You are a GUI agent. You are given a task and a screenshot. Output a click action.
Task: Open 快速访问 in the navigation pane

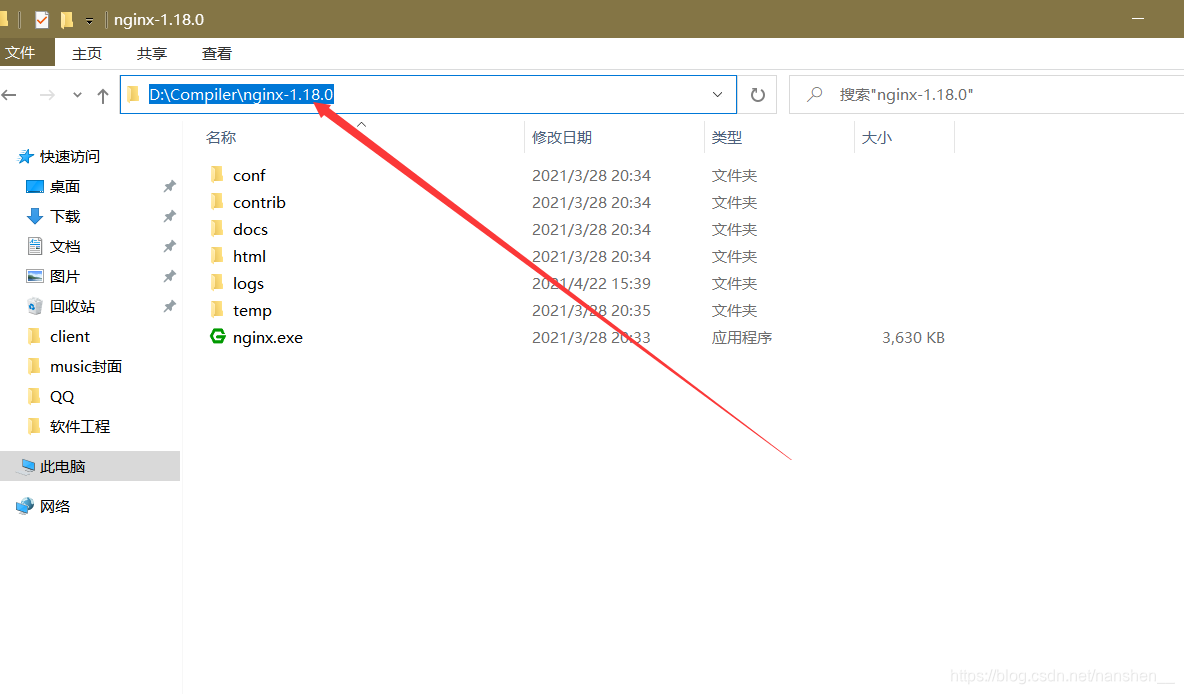pyautogui.click(x=69, y=156)
